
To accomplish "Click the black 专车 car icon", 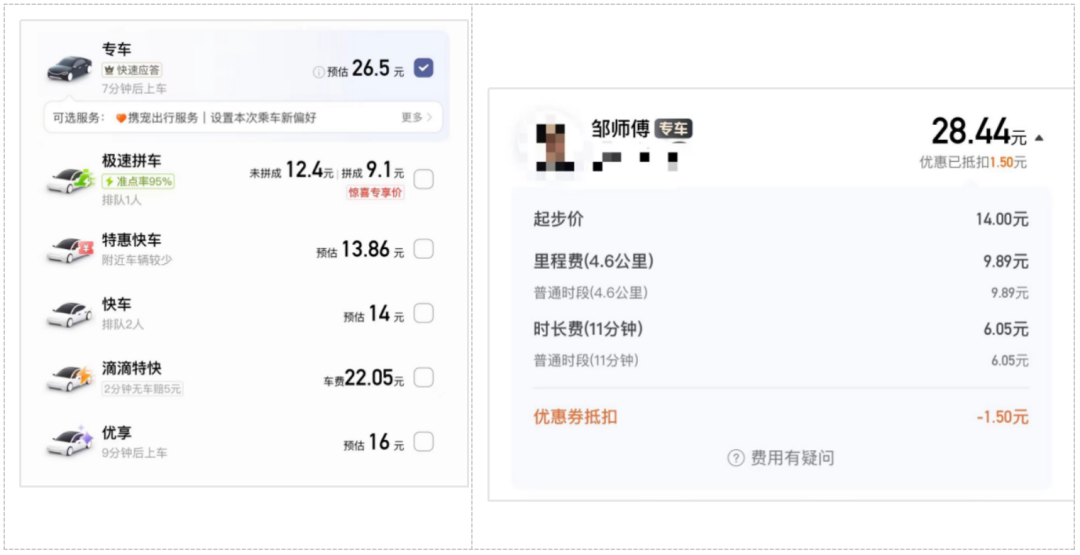I will (x=70, y=68).
